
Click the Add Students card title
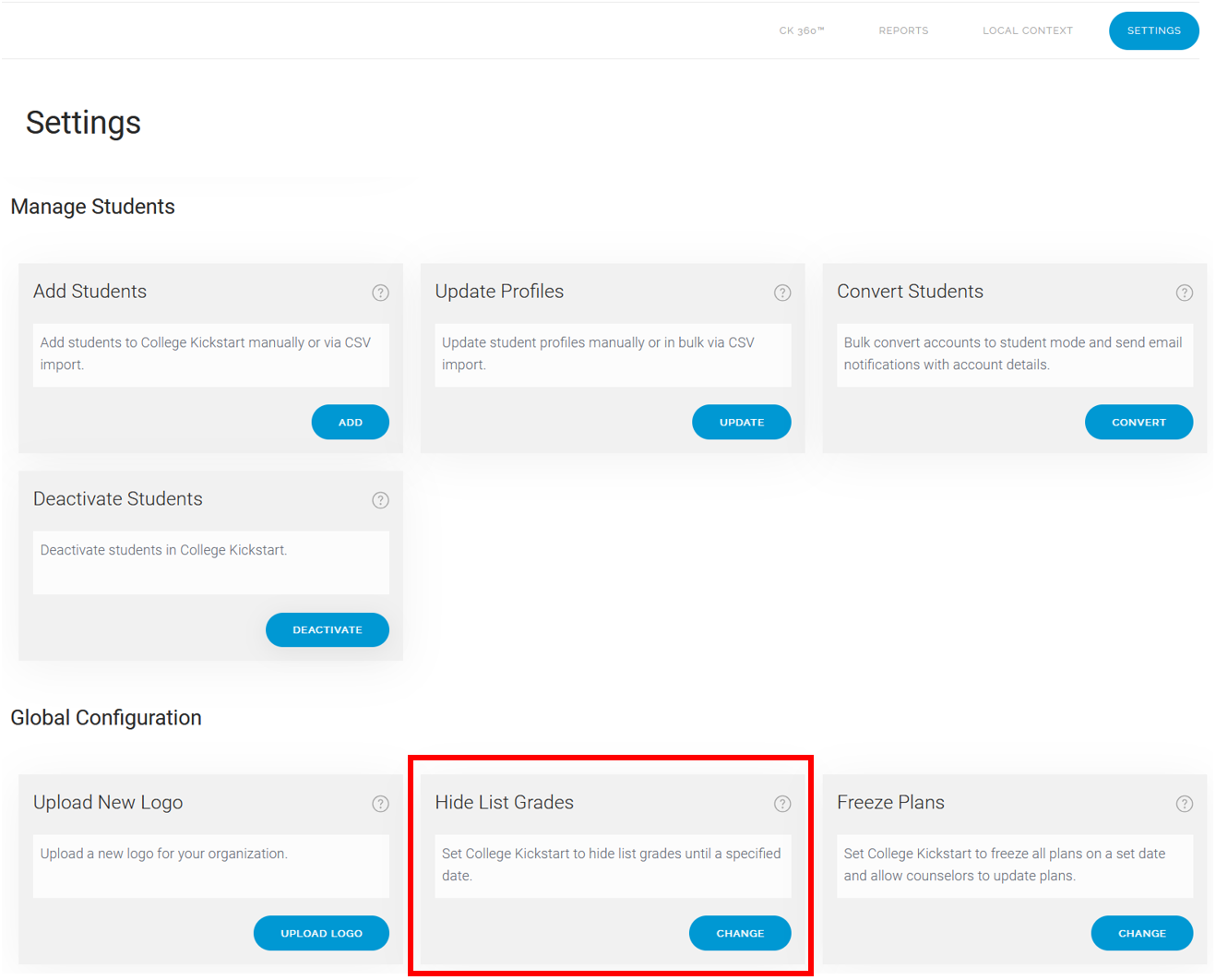[89, 292]
